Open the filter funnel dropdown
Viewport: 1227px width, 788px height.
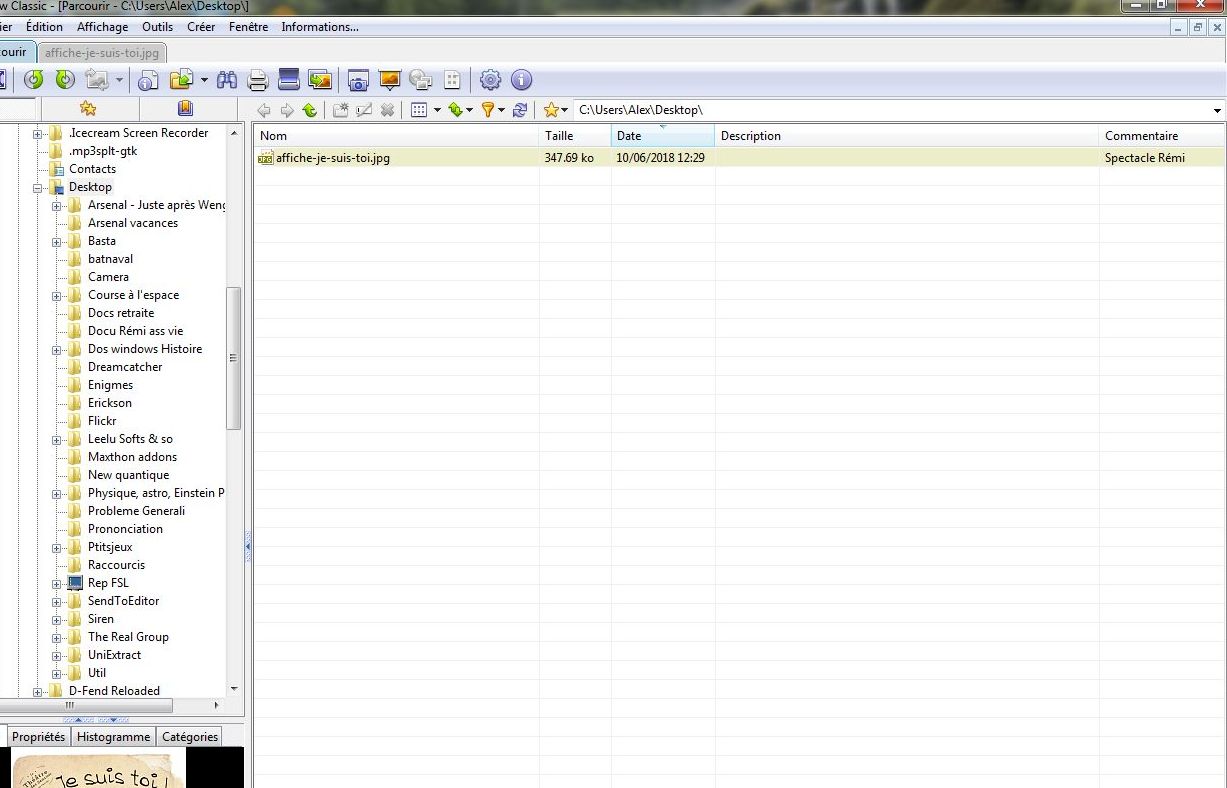(501, 110)
